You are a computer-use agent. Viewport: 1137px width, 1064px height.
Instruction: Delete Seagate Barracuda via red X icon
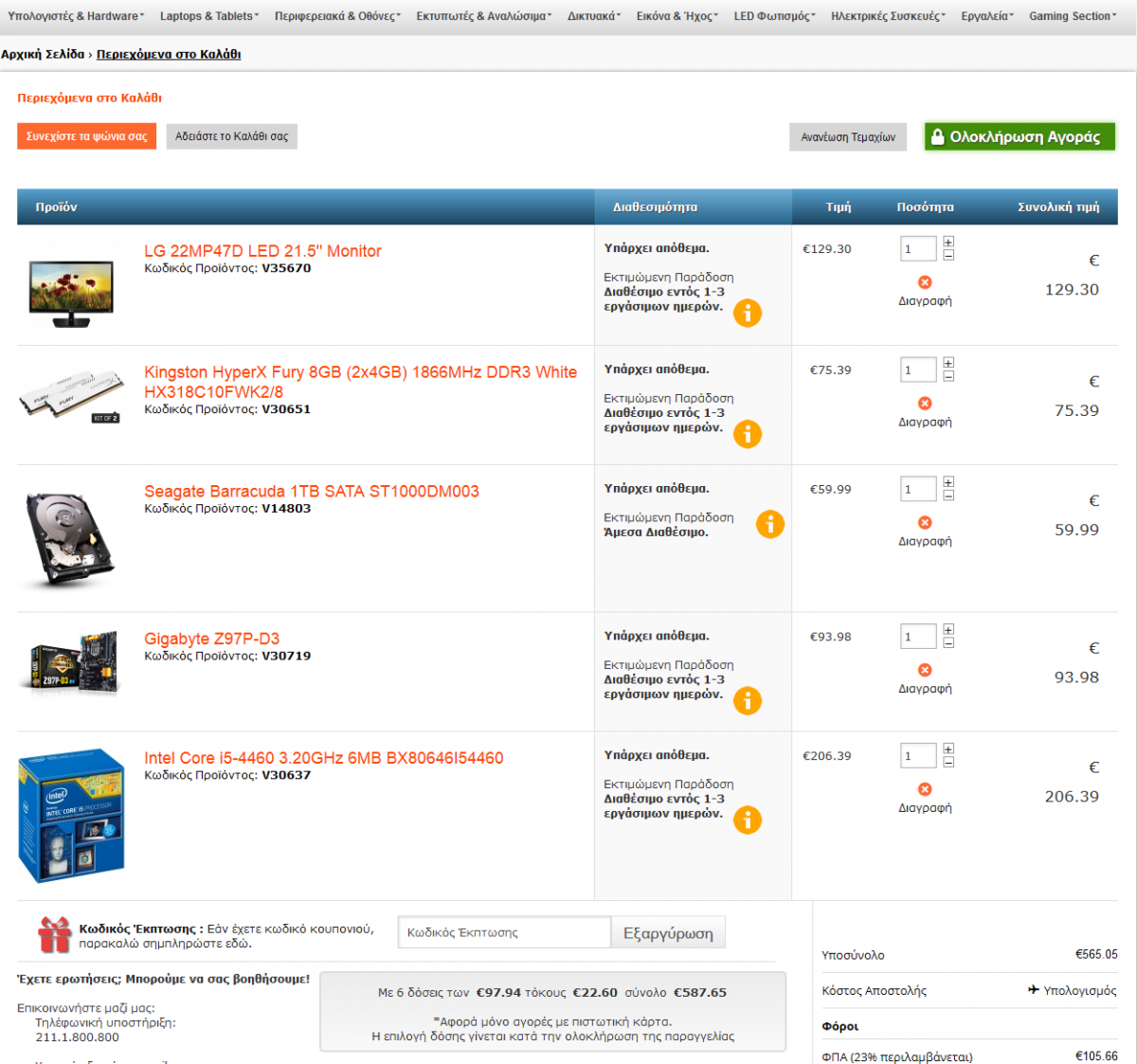925,523
